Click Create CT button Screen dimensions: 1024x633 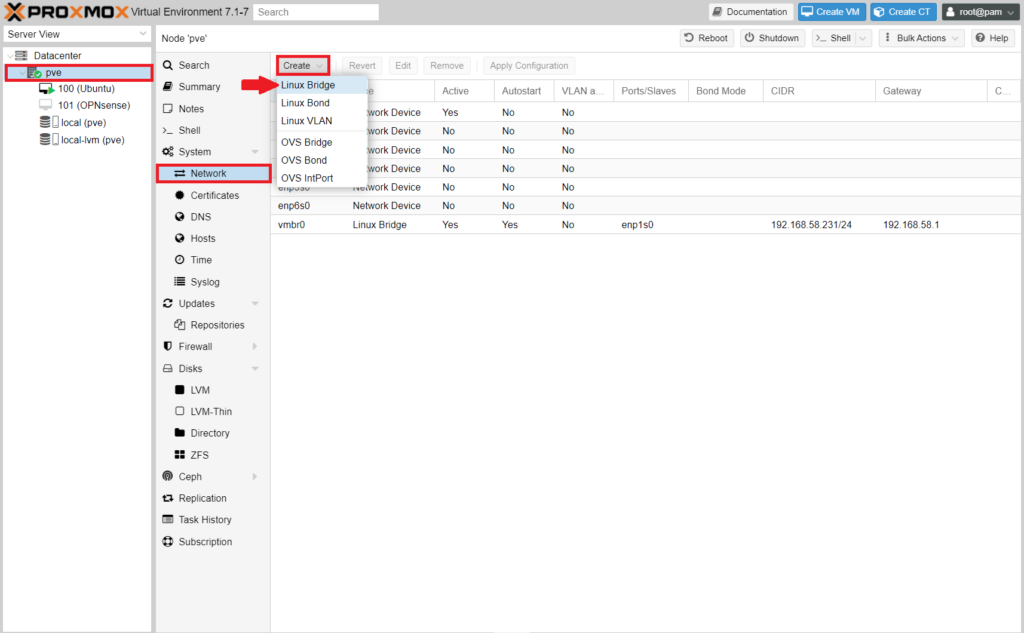pos(903,12)
